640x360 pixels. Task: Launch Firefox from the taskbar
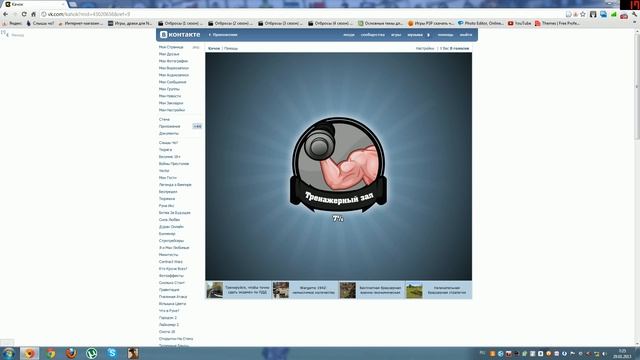coord(71,353)
